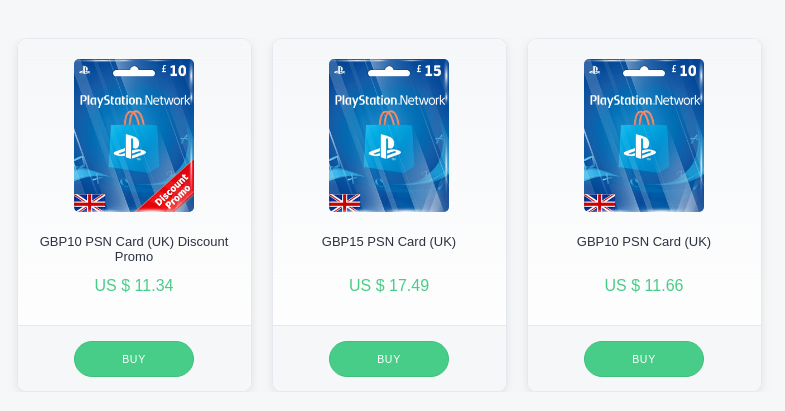Click the £10 label on the rightmost card image
785x411 pixels.
(x=684, y=71)
